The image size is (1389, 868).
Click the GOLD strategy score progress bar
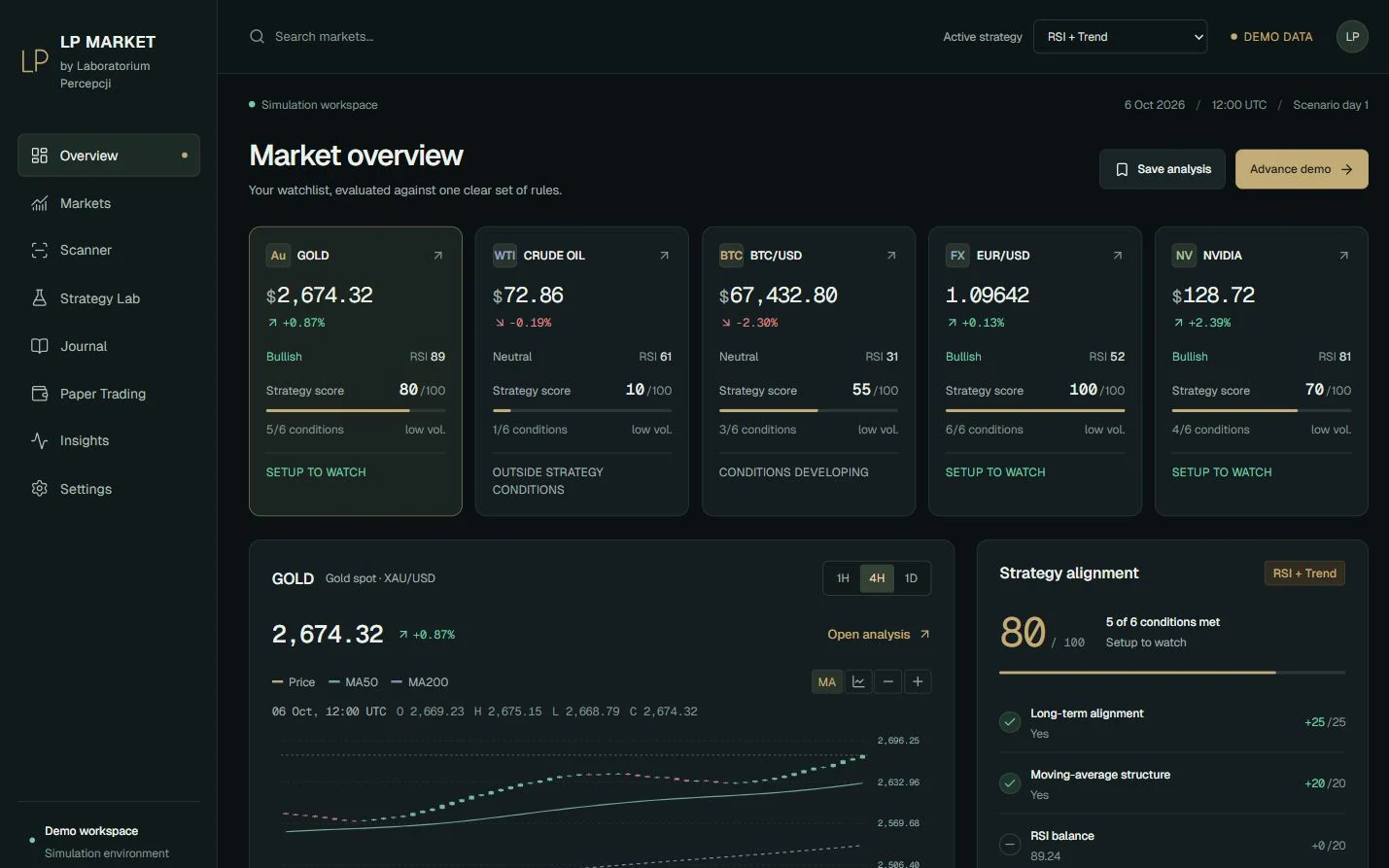pos(356,410)
